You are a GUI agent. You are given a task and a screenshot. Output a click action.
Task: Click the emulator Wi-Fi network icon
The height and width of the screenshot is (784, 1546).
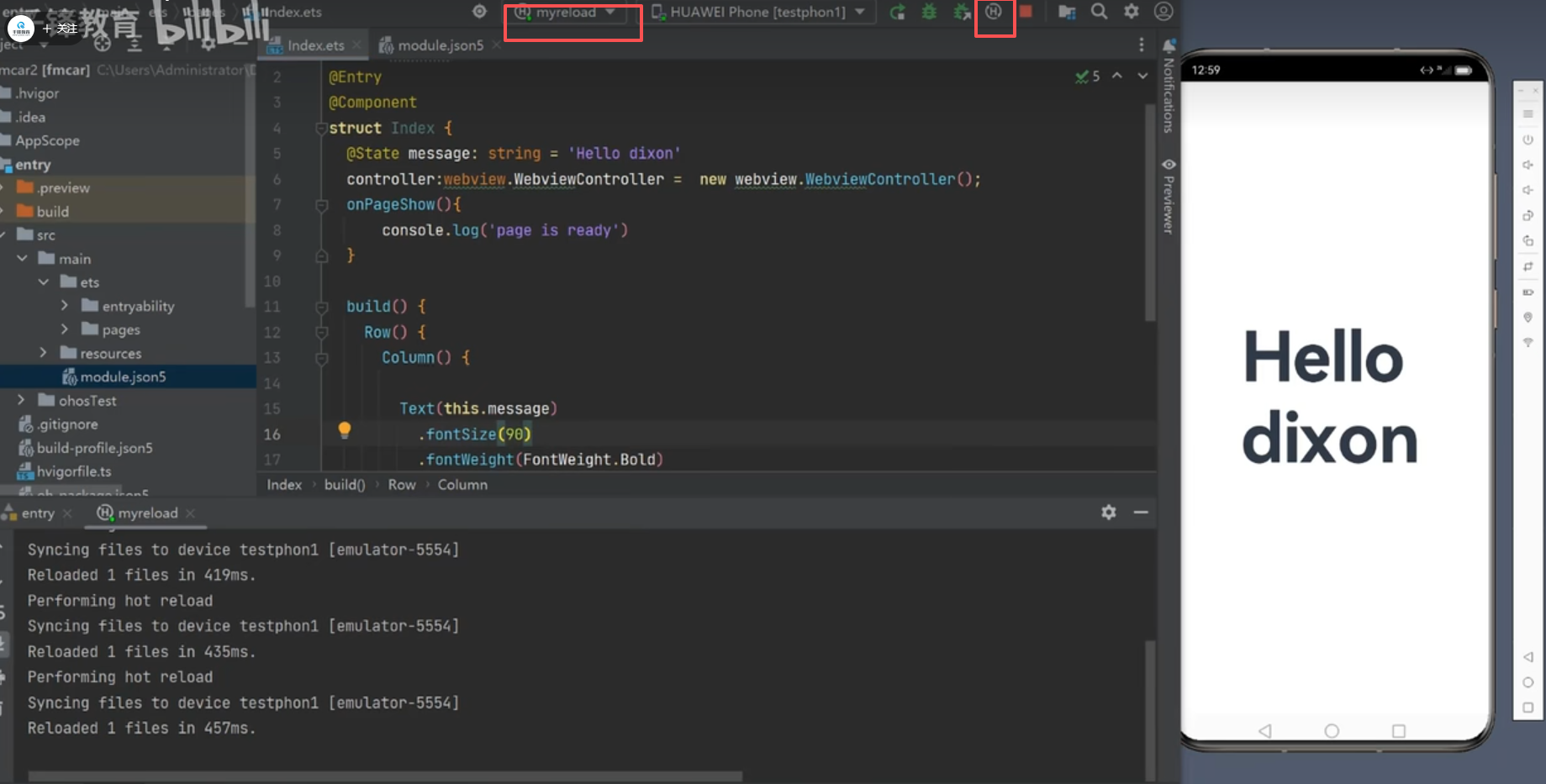(x=1528, y=343)
